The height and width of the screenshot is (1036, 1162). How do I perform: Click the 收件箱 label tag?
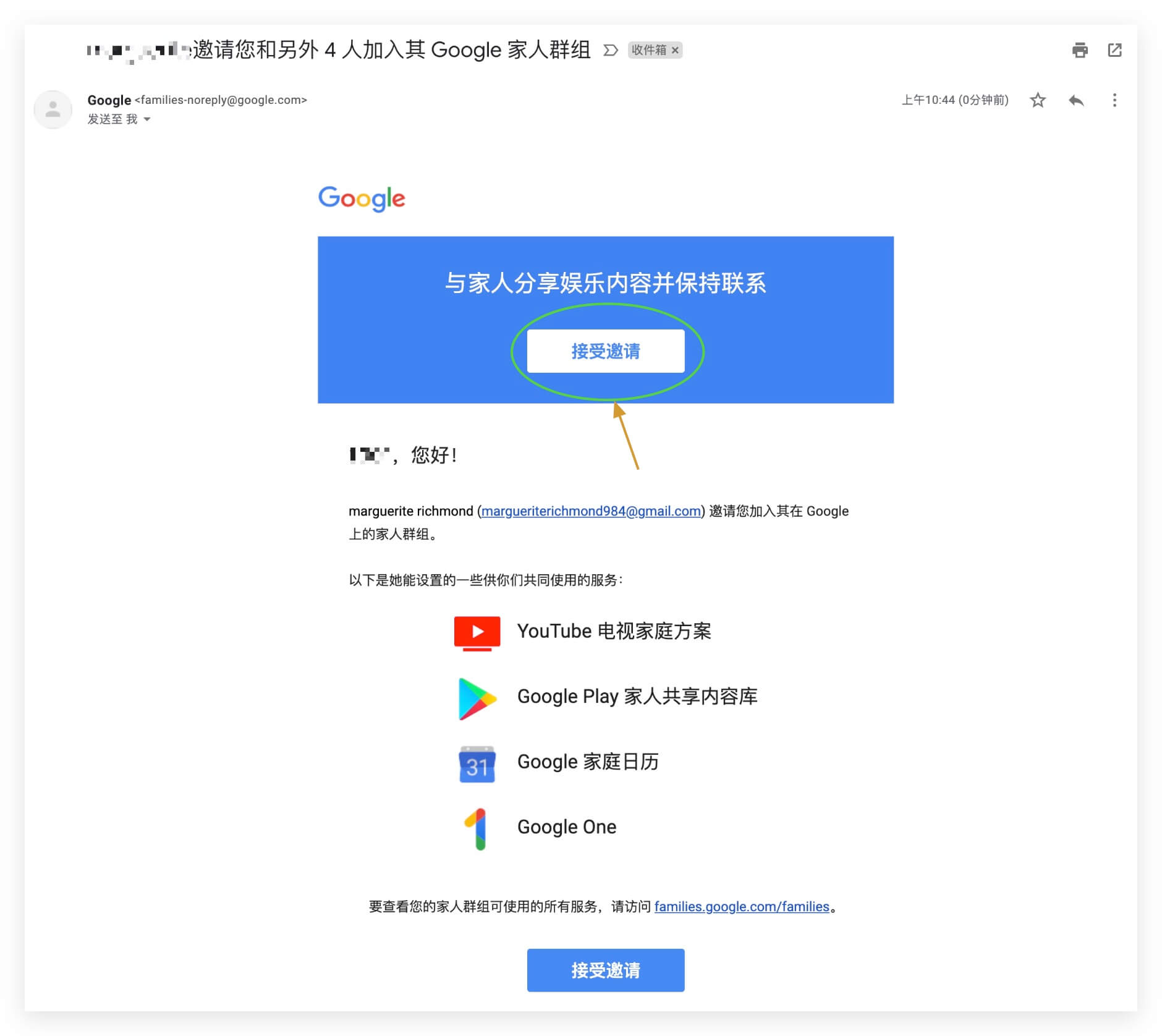click(x=649, y=50)
